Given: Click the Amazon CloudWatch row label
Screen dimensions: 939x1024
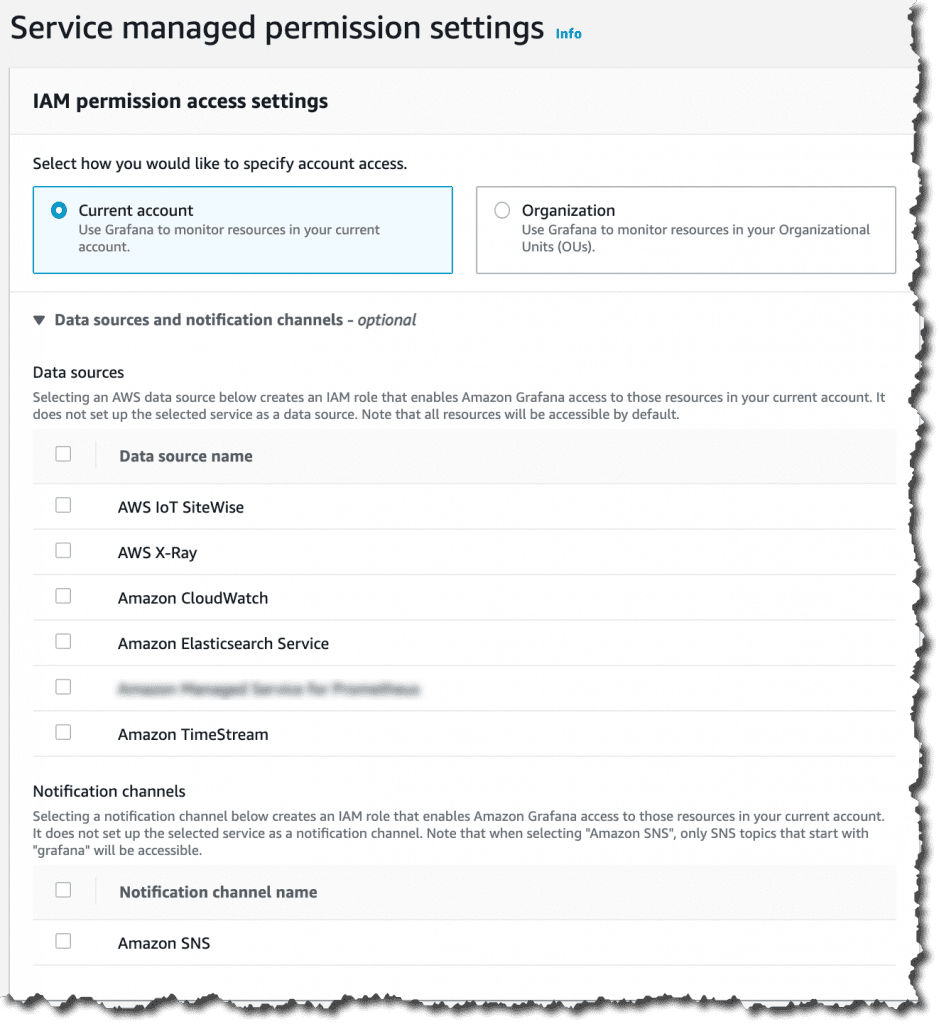Looking at the screenshot, I should tap(193, 599).
